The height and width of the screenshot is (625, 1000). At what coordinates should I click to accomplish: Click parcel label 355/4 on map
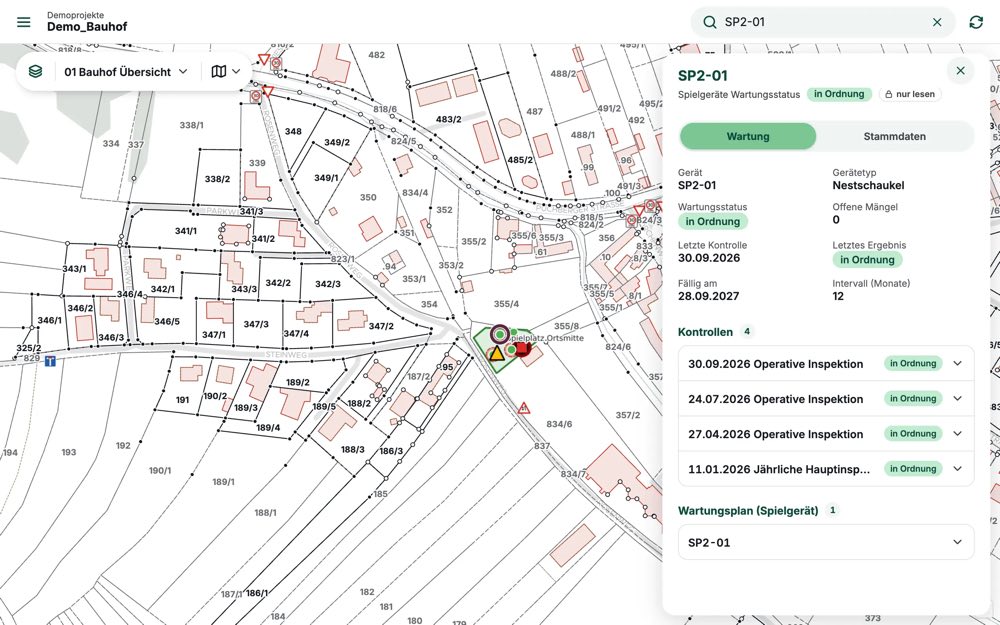[x=506, y=304]
